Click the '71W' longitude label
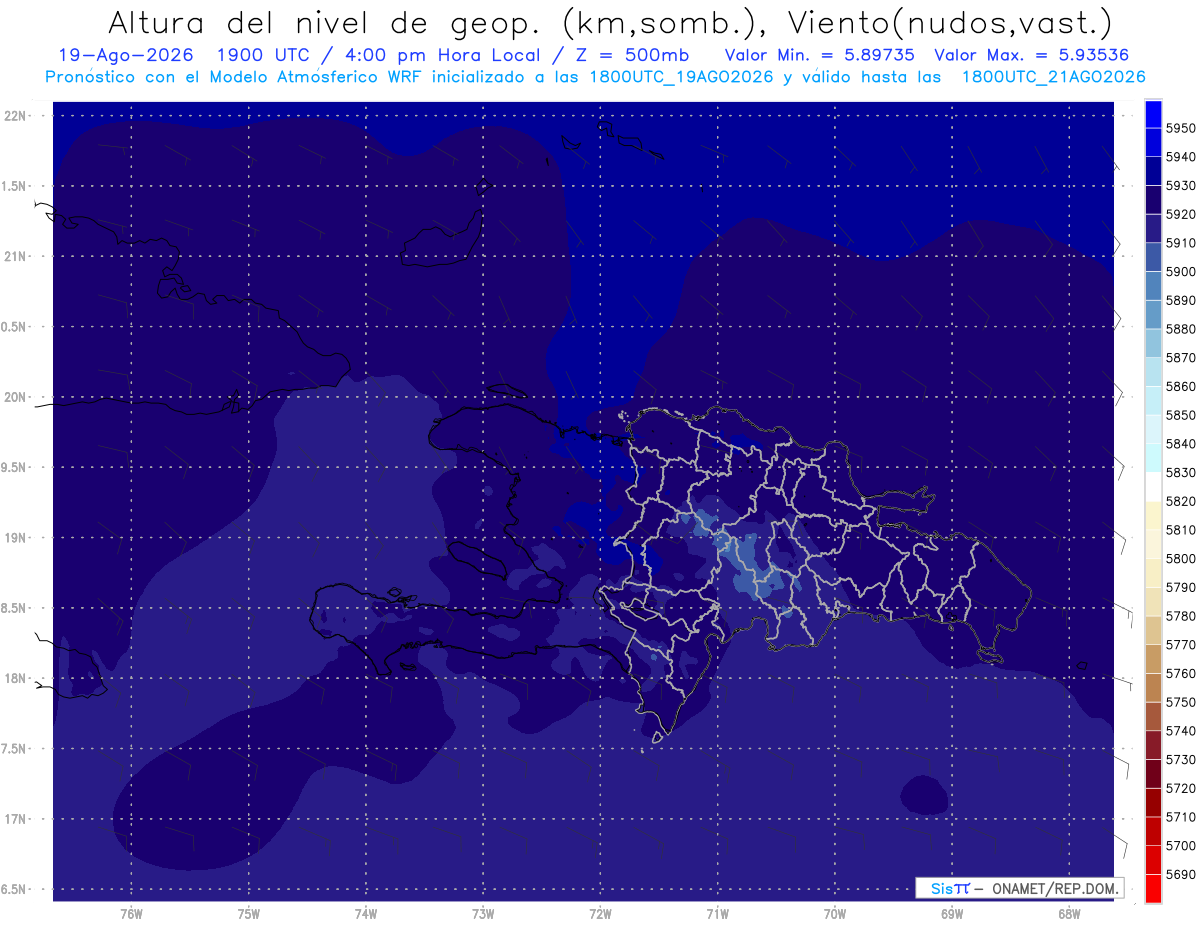 tap(717, 914)
